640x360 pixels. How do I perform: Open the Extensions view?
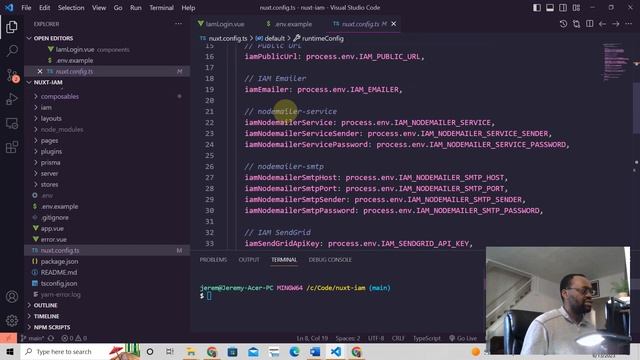(12, 147)
